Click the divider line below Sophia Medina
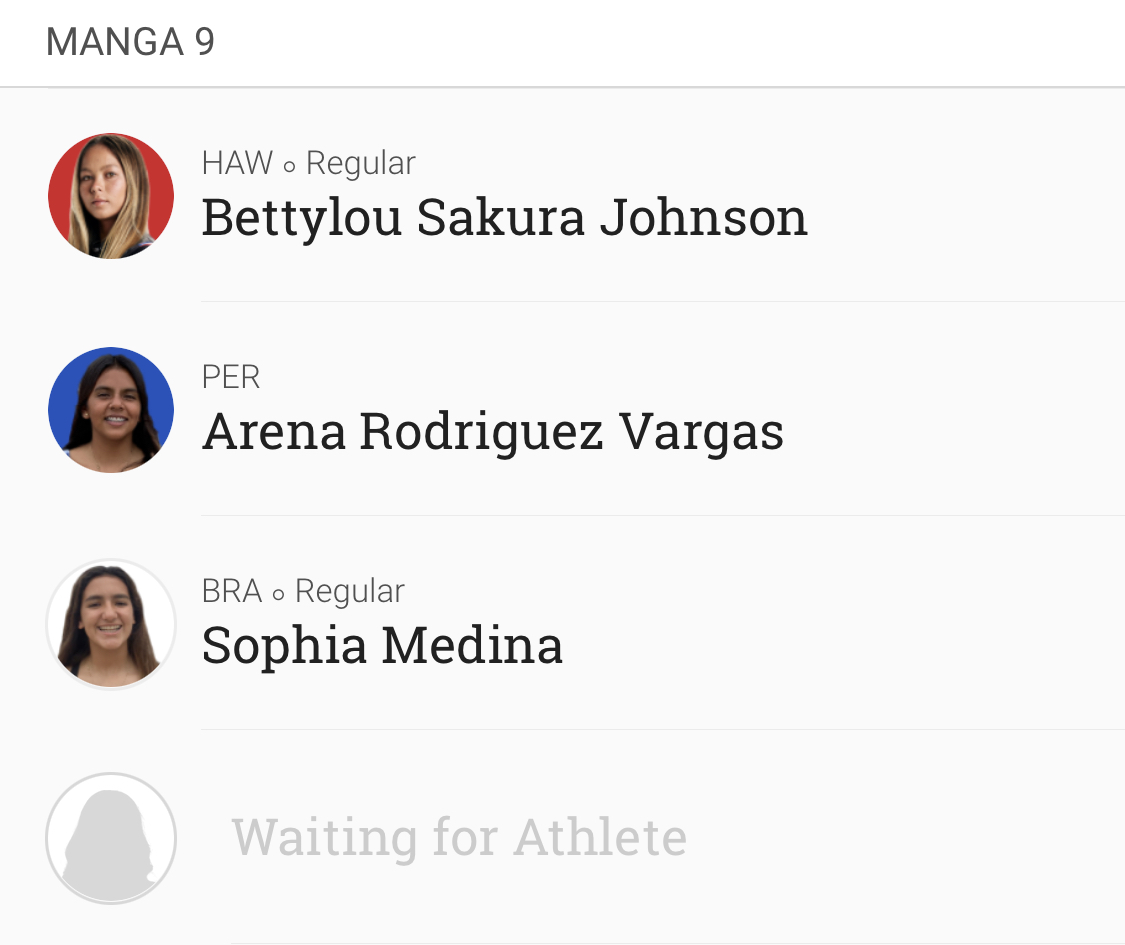The width and height of the screenshot is (1125, 945). click(x=663, y=729)
